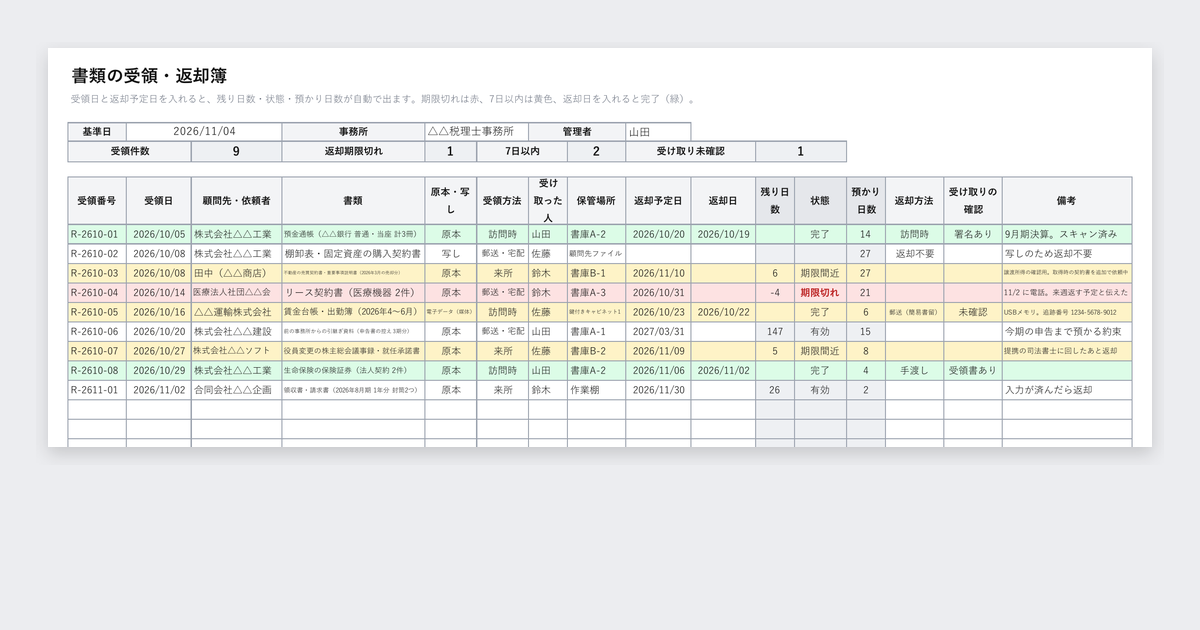Select the 受け取り未確認 summary label

[690, 152]
